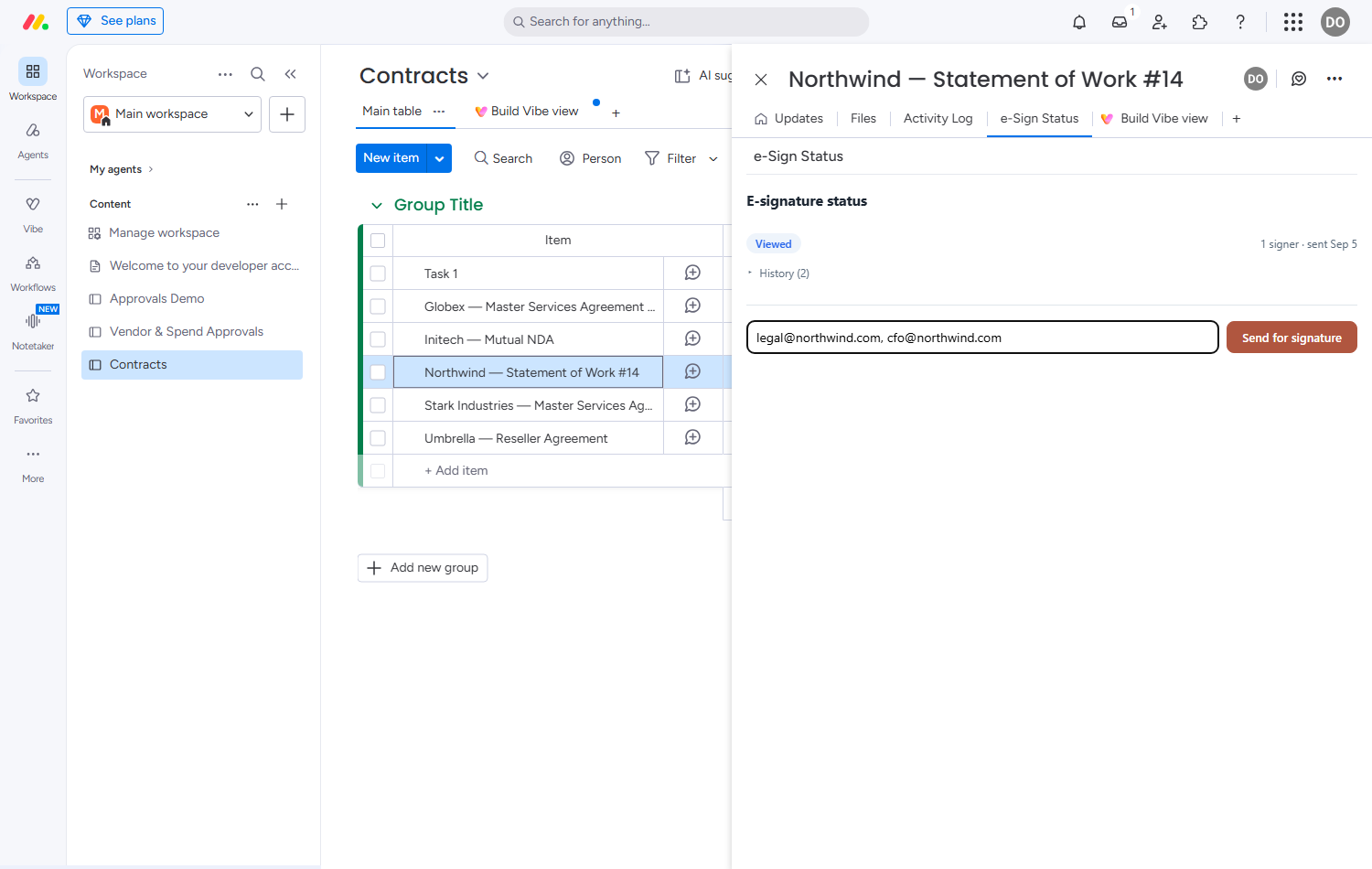Tick the checkbox for Stark Industries row

[378, 405]
